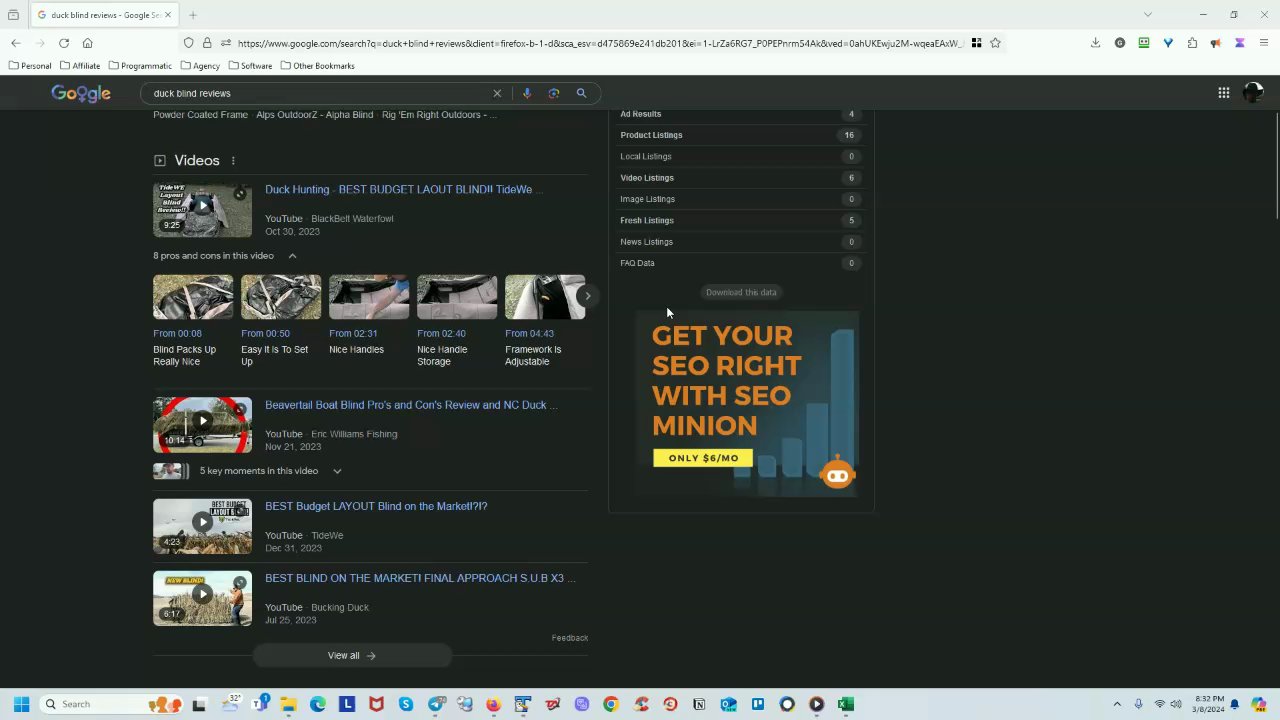Clear the Google search box text

(497, 93)
